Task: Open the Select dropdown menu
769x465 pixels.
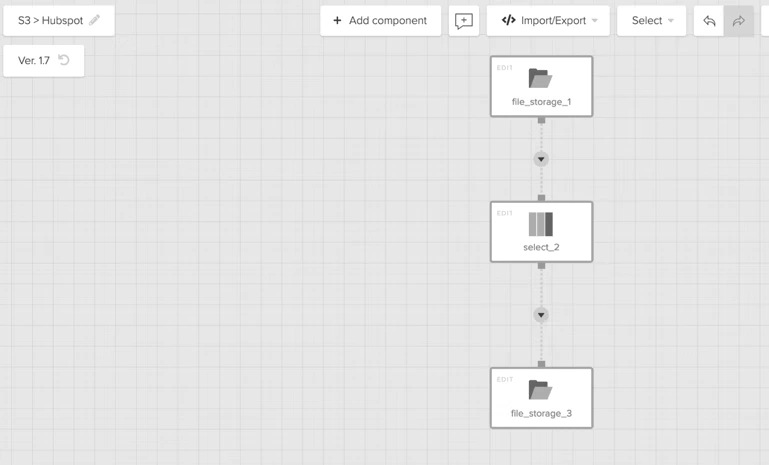Action: [x=651, y=21]
